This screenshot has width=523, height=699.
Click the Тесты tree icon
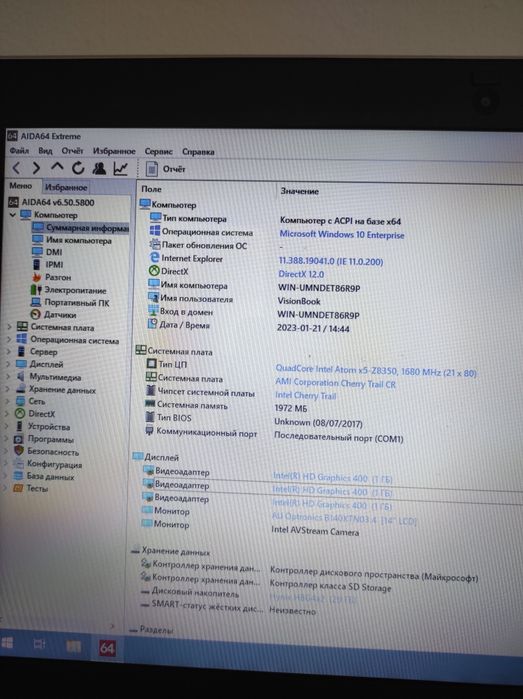(x=18, y=488)
